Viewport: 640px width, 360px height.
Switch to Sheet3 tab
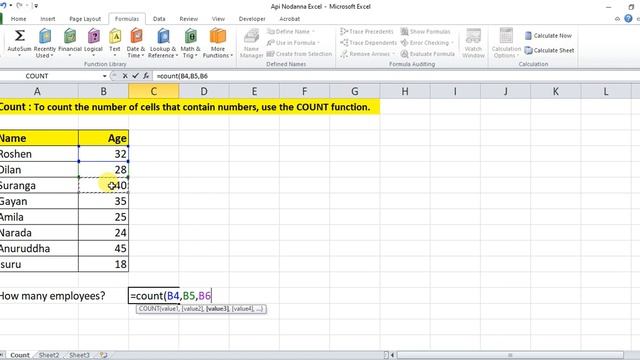click(79, 355)
